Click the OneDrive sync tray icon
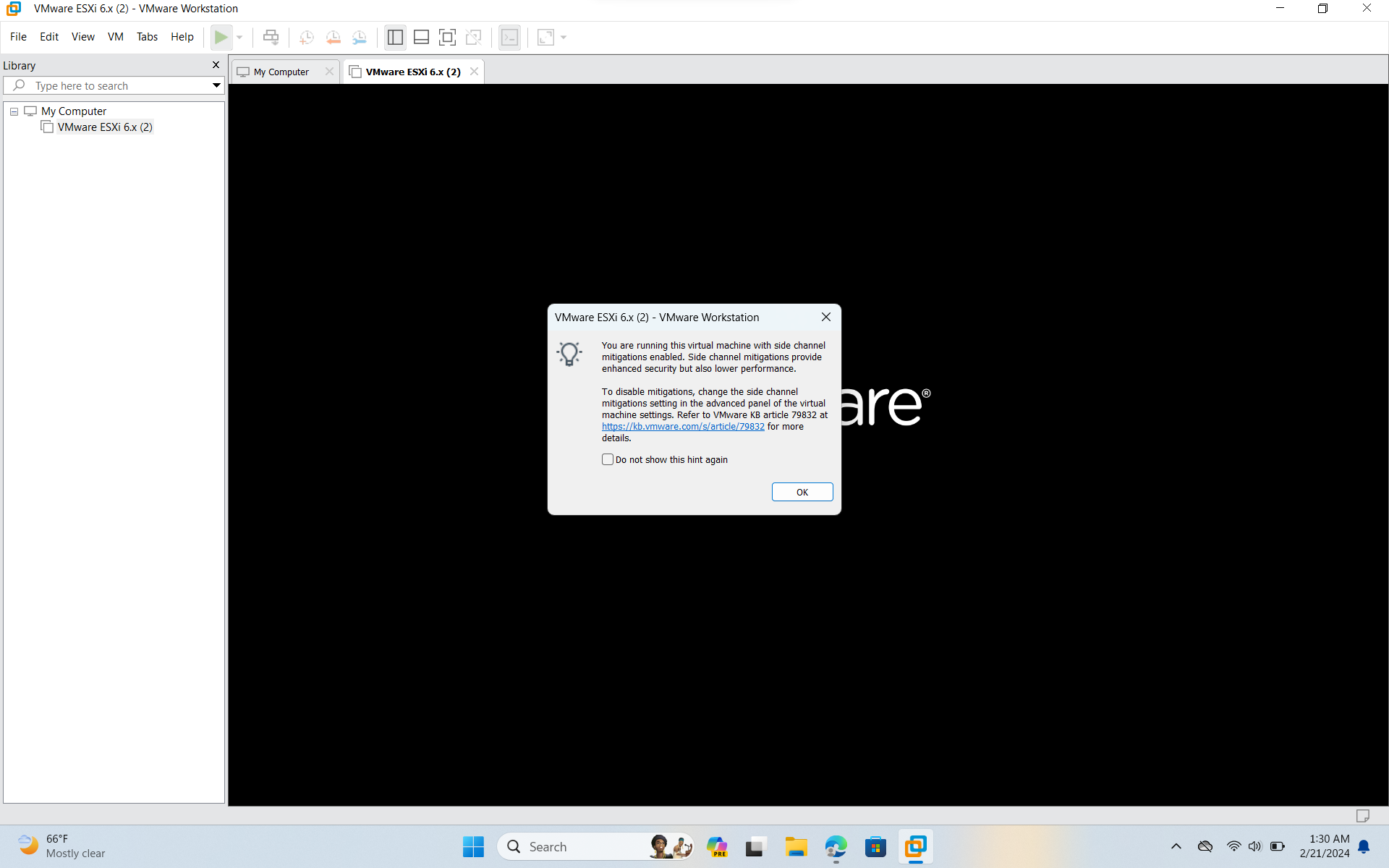Image resolution: width=1389 pixels, height=868 pixels. pos(1205,846)
